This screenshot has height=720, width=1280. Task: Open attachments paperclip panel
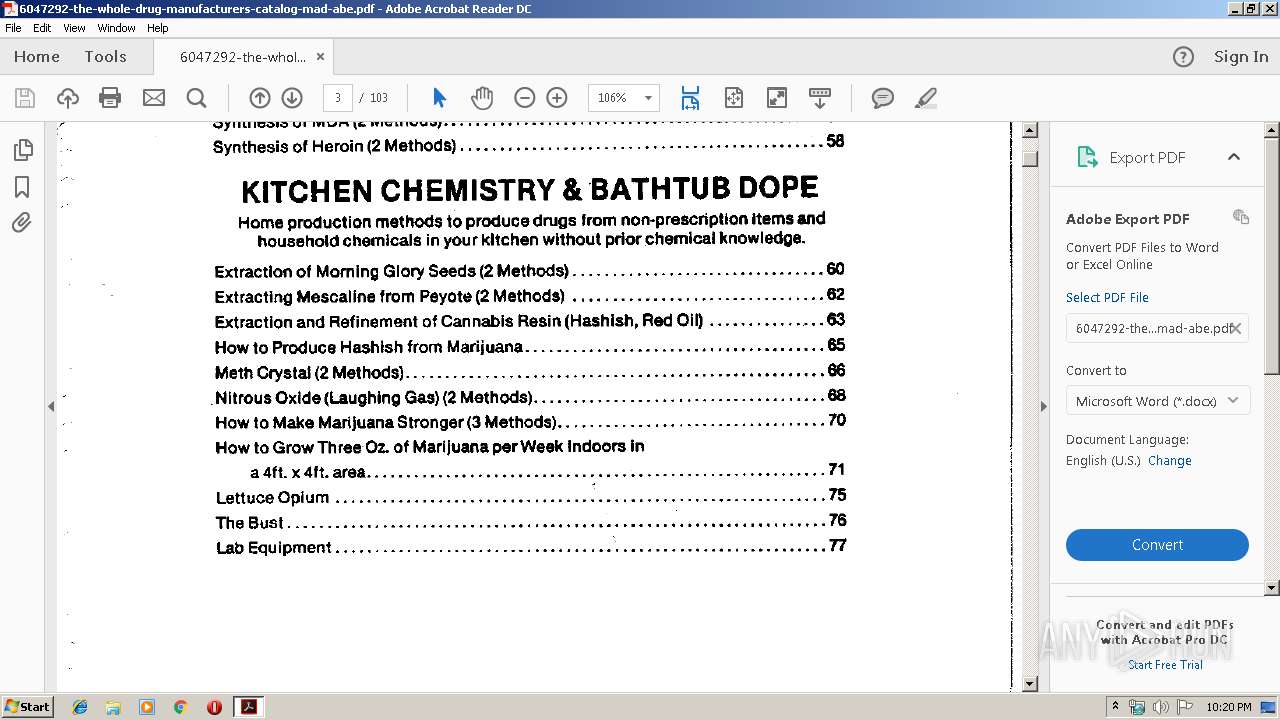(22, 222)
